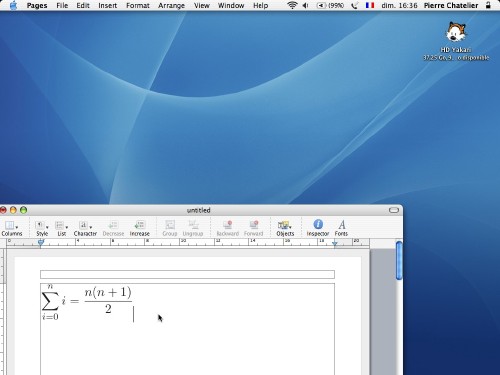Open the Insert menu
The width and height of the screenshot is (500, 375).
click(107, 5)
